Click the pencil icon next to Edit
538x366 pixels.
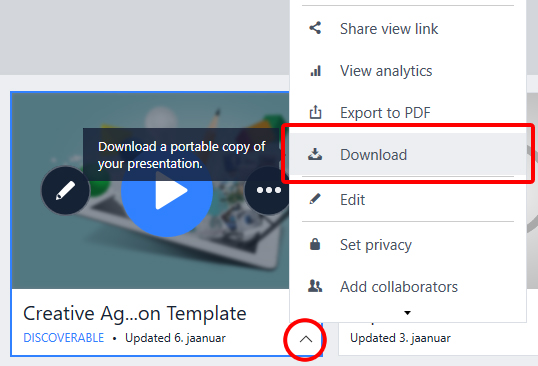pos(315,199)
